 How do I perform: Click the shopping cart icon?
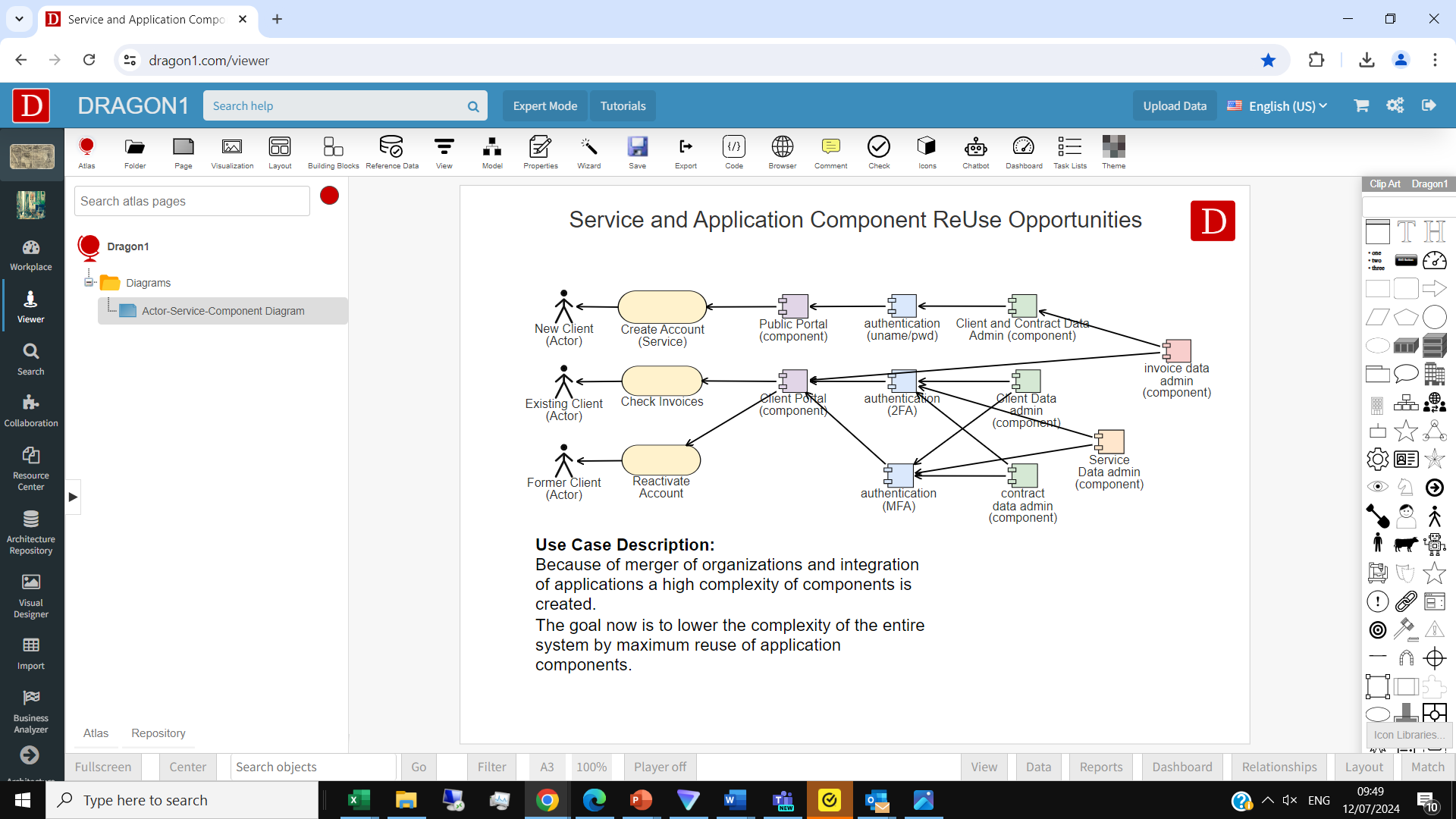(x=1361, y=105)
